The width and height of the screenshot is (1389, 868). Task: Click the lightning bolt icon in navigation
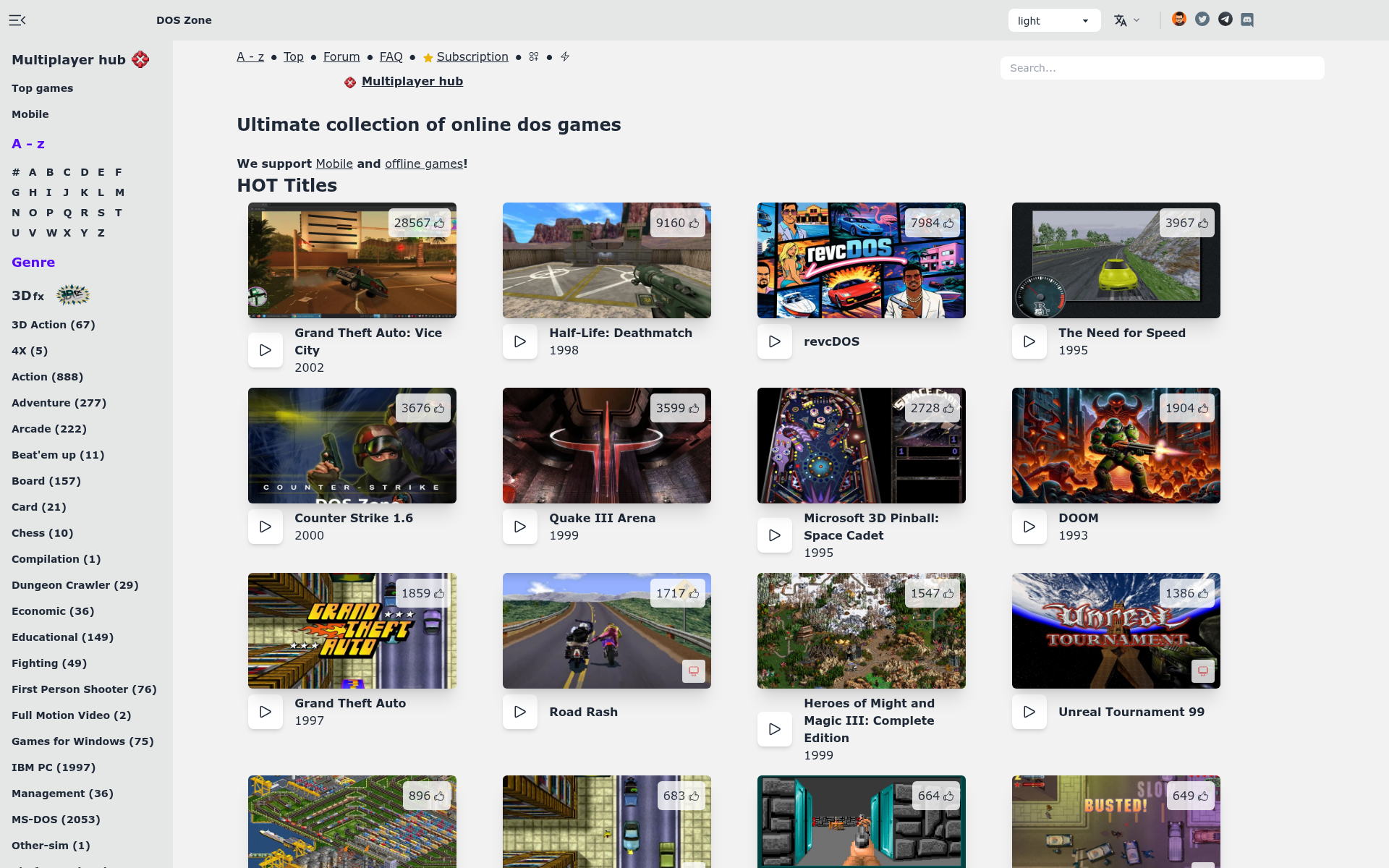coord(565,56)
